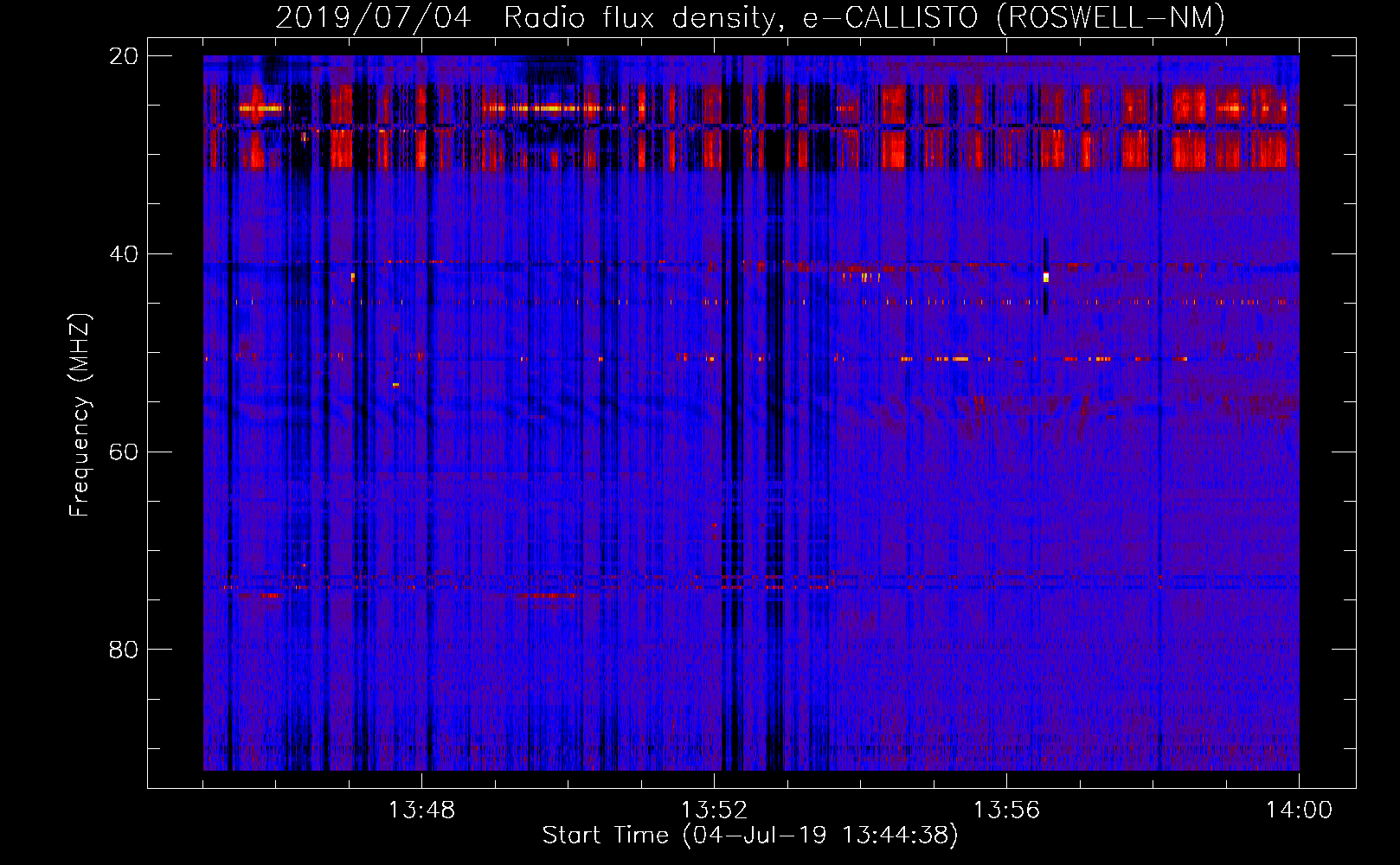The height and width of the screenshot is (865, 1400).
Task: Click the bright white-yellow burst near 13:56:30
Action: coord(1046,277)
